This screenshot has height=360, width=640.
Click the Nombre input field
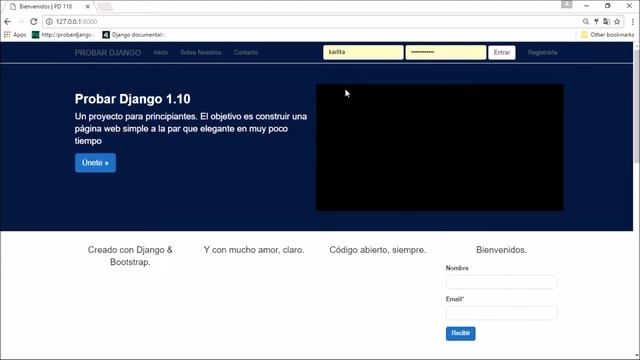tap(501, 282)
